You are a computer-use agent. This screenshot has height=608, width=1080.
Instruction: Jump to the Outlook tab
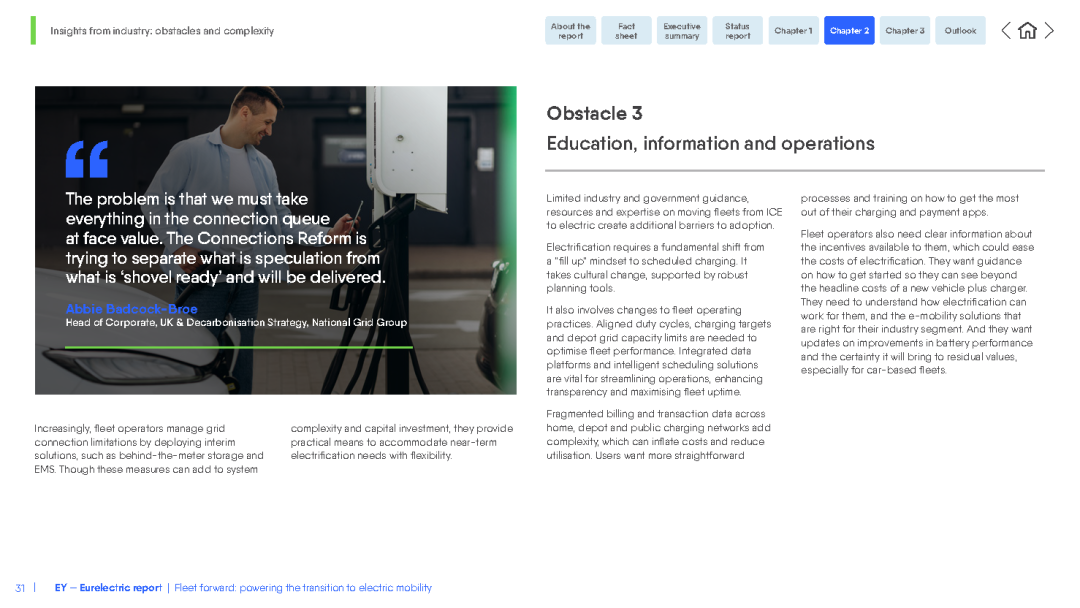coord(960,30)
